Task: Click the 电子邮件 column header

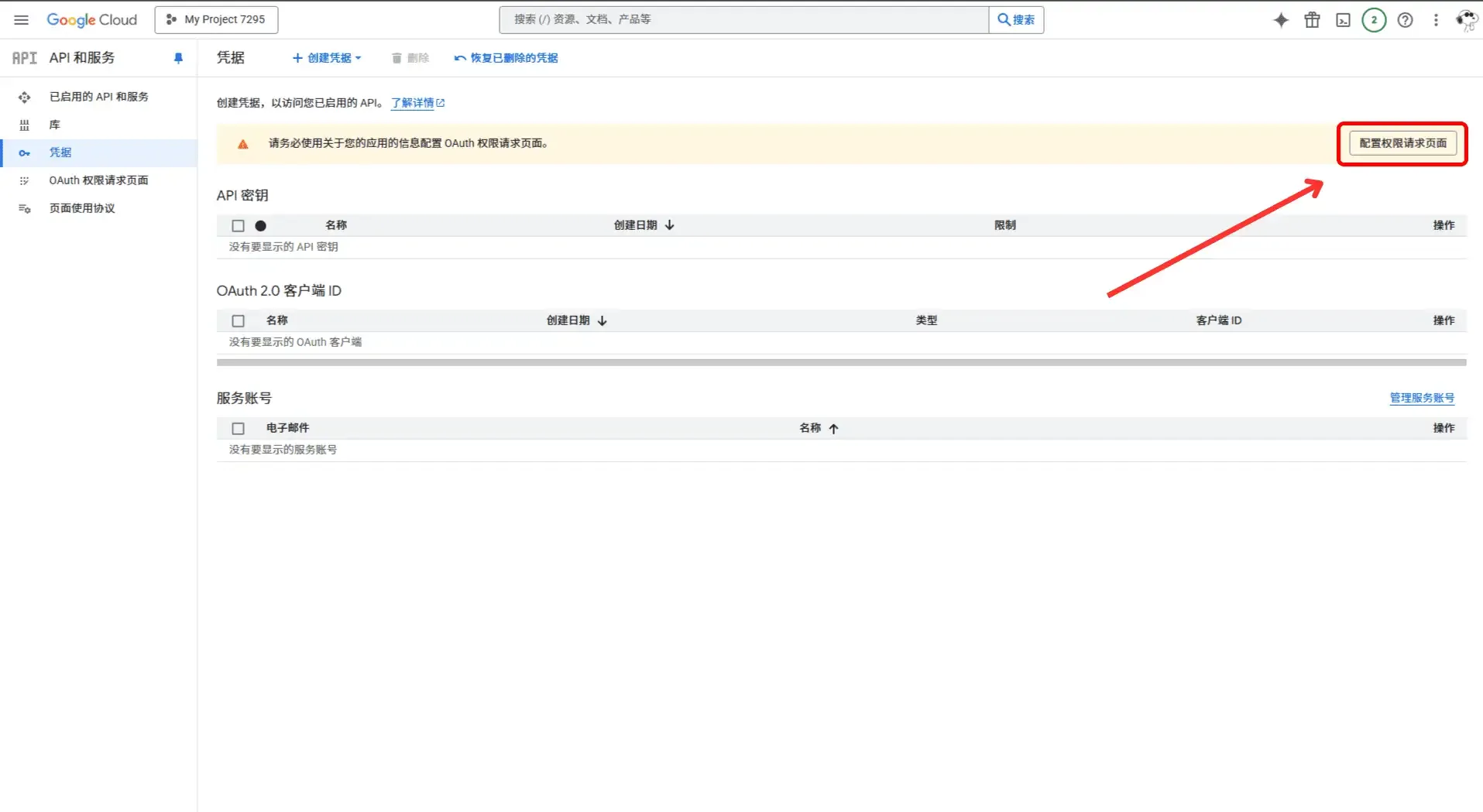Action: 287,428
